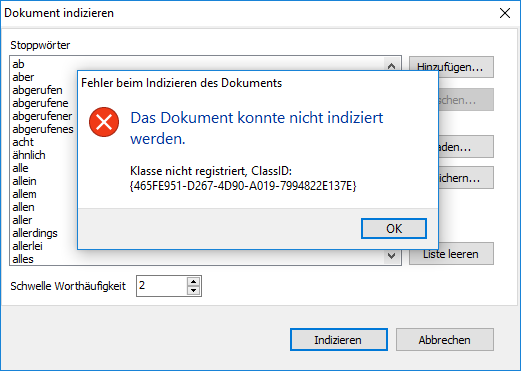
Task: Close the Dokument indizieren window
Action: (505, 13)
